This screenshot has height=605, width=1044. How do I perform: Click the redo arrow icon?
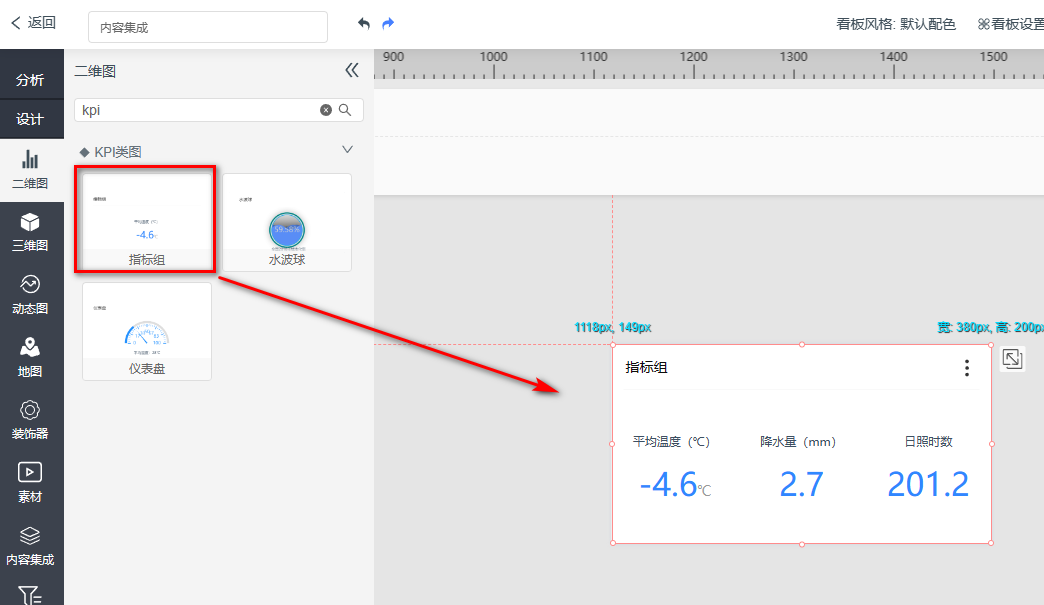388,24
